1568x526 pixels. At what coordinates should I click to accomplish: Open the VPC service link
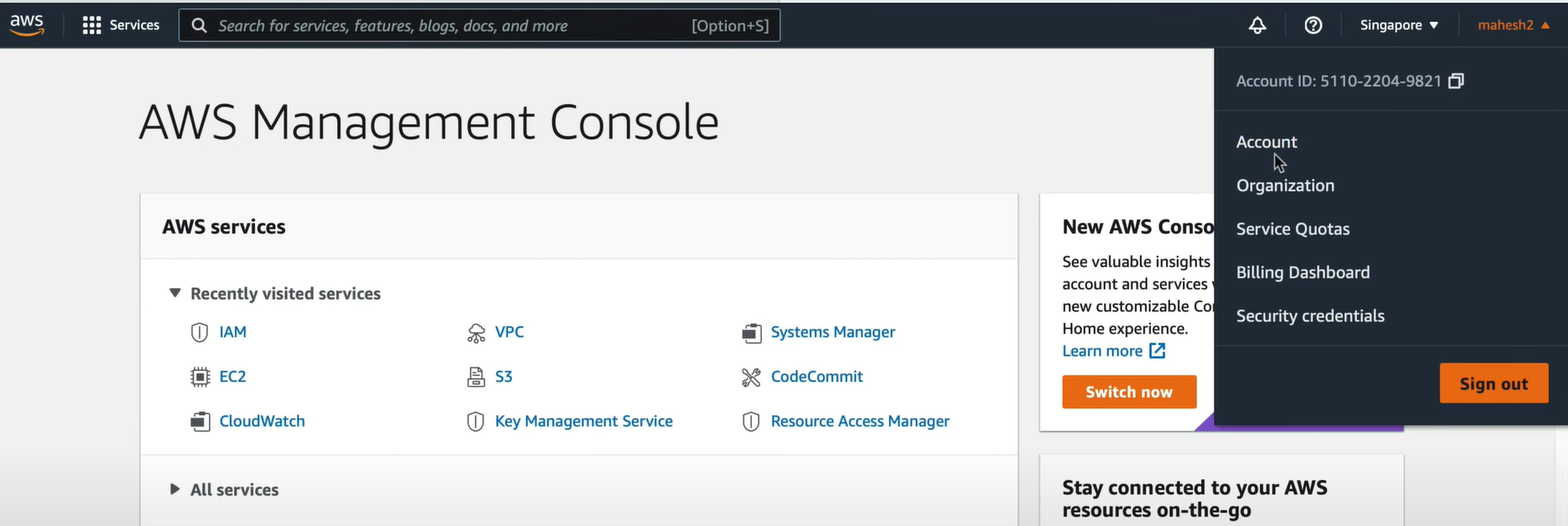(x=509, y=332)
